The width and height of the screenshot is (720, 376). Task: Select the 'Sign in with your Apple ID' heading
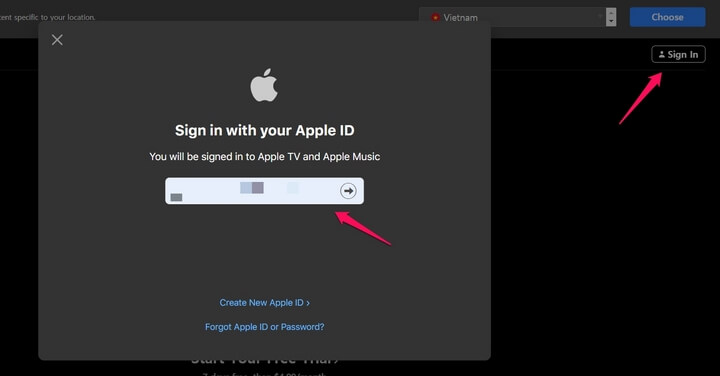(x=264, y=130)
